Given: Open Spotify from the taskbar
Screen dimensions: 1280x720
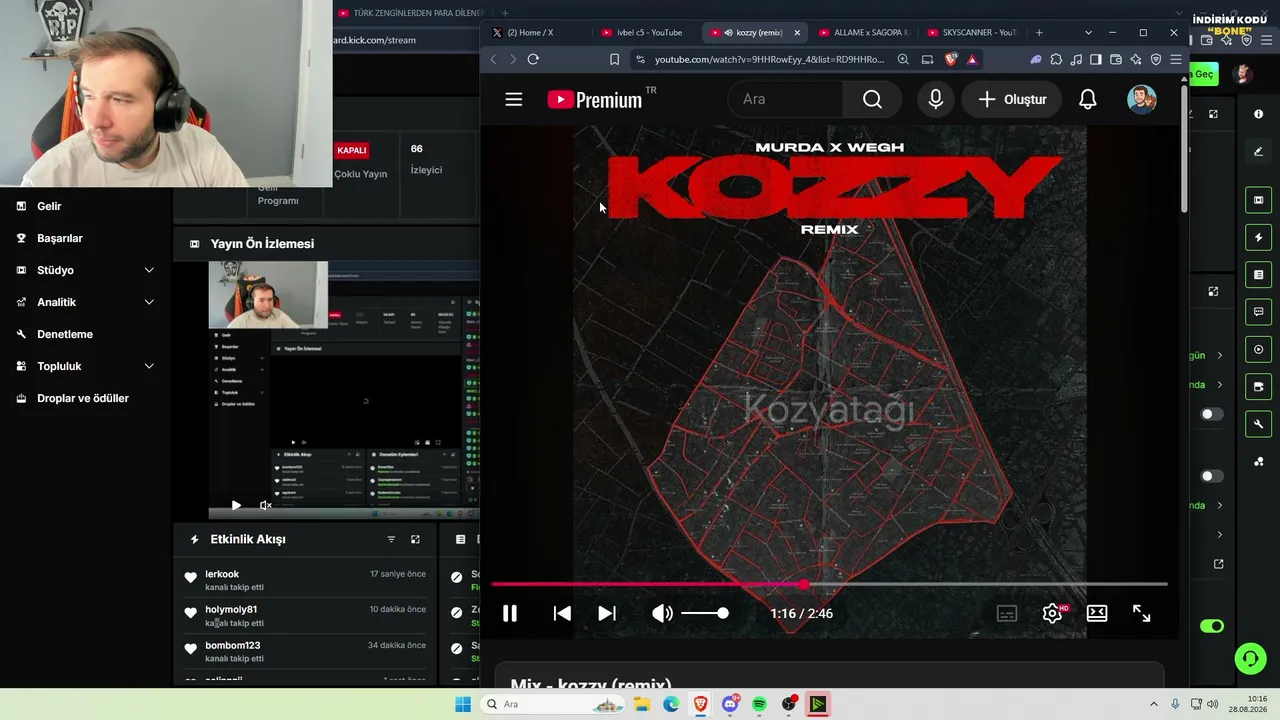Looking at the screenshot, I should tap(759, 704).
